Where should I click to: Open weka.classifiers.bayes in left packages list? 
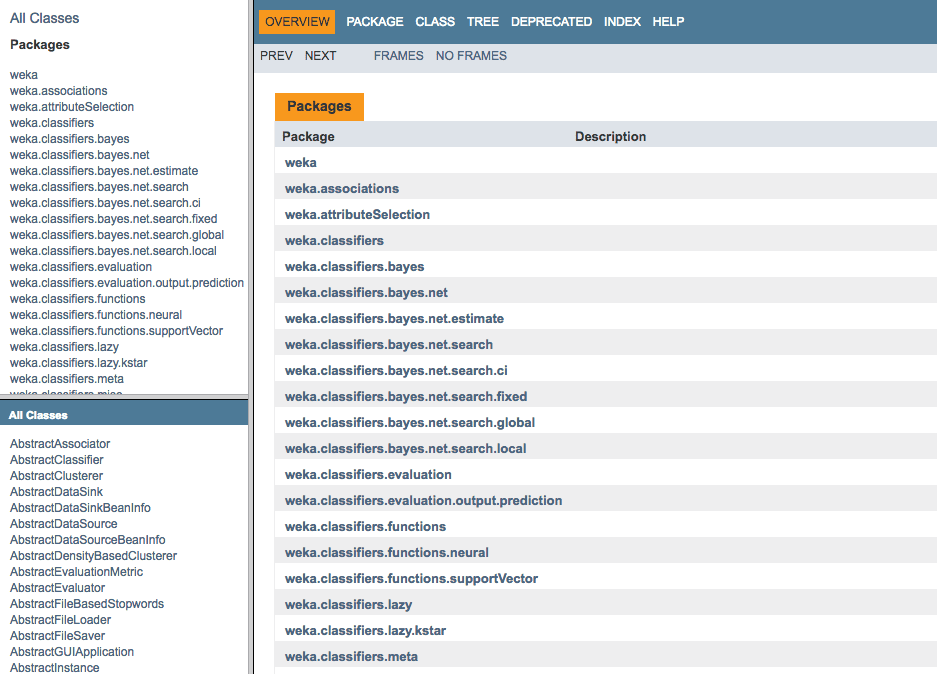click(69, 139)
